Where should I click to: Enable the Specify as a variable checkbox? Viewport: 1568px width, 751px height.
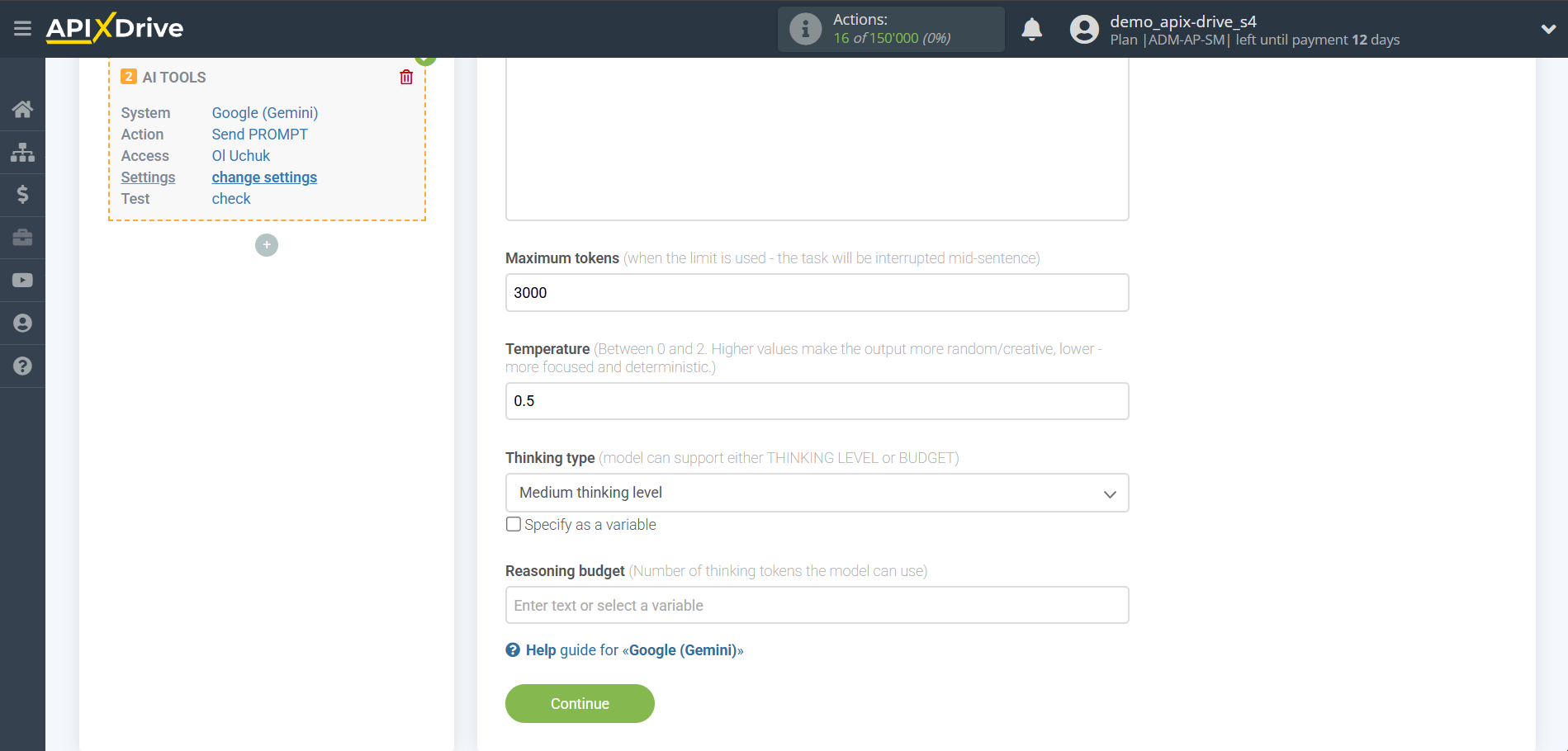[514, 525]
